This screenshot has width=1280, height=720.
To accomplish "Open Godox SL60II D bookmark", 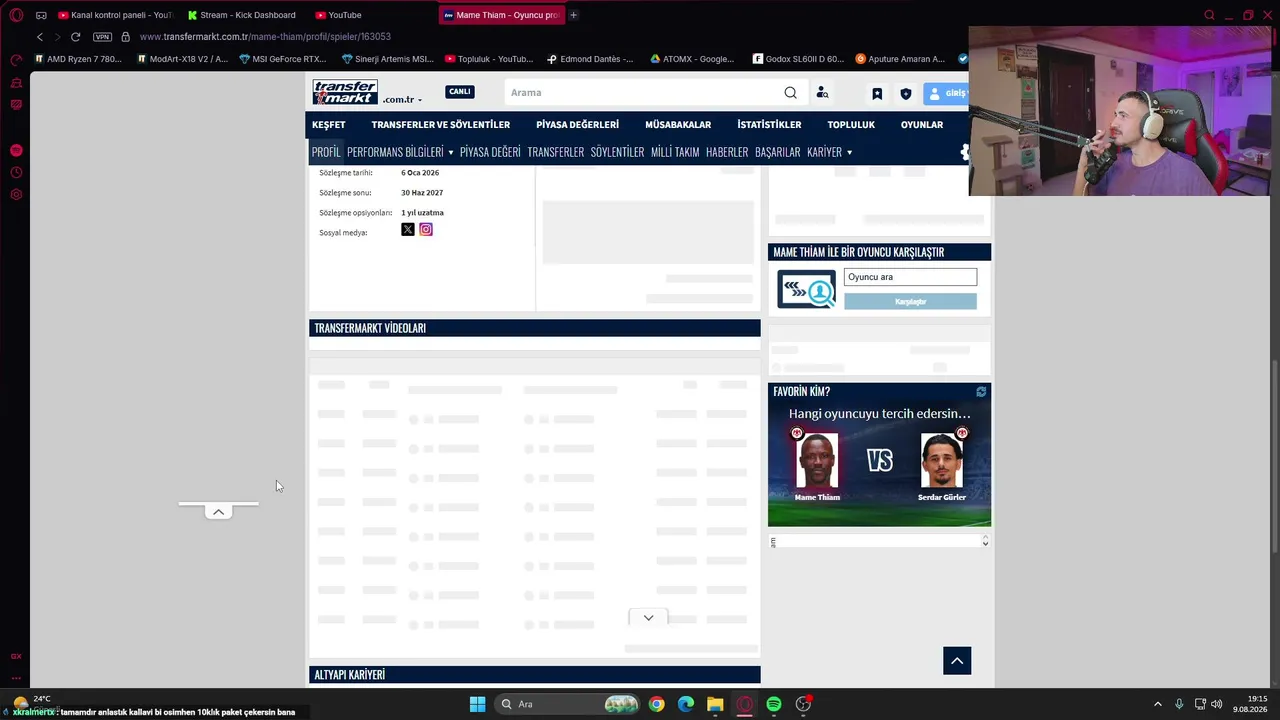I will (x=798, y=59).
